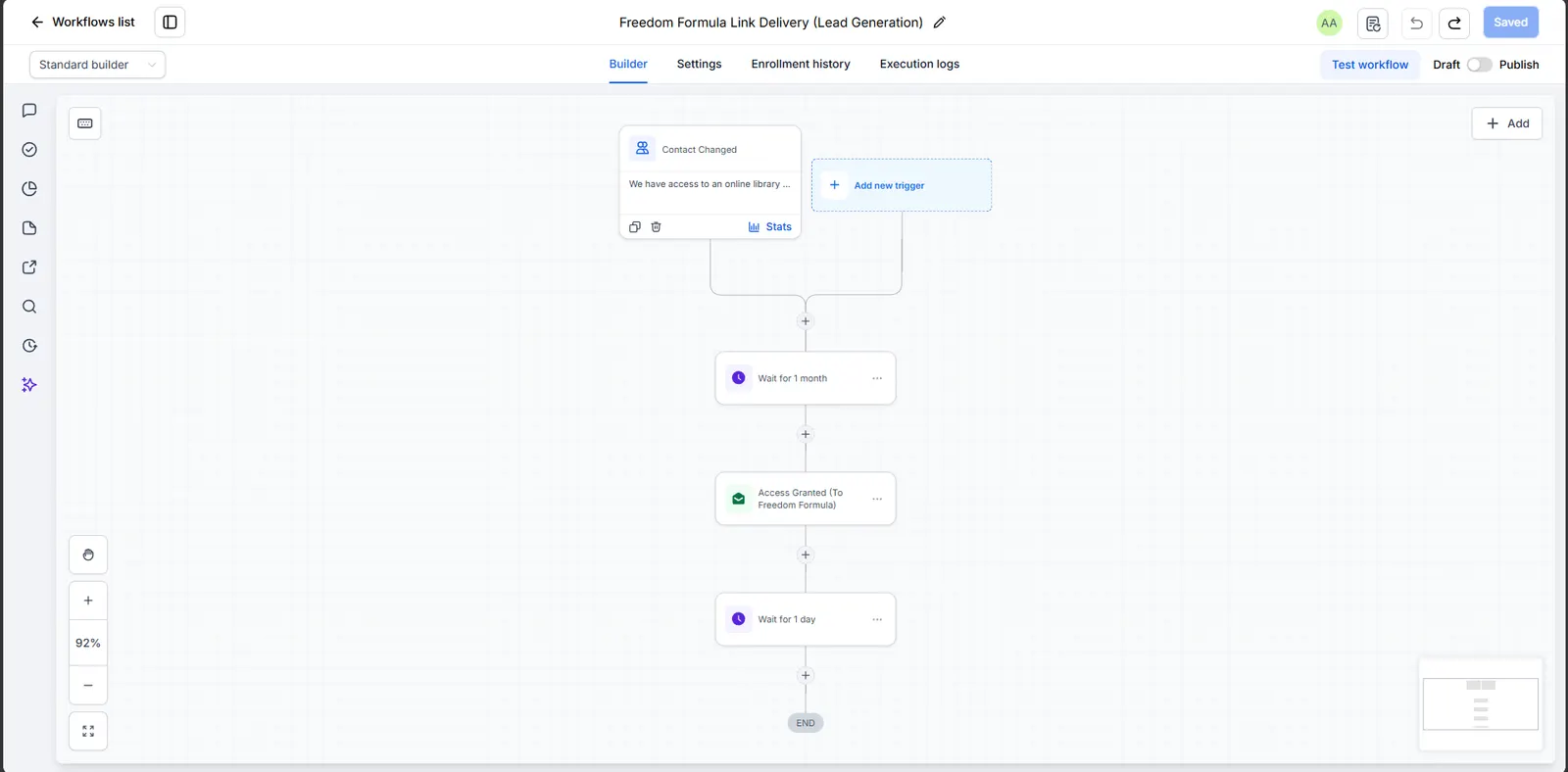Screen dimensions: 1568x772
Task: Add step below Access Granted step
Action: (806, 555)
